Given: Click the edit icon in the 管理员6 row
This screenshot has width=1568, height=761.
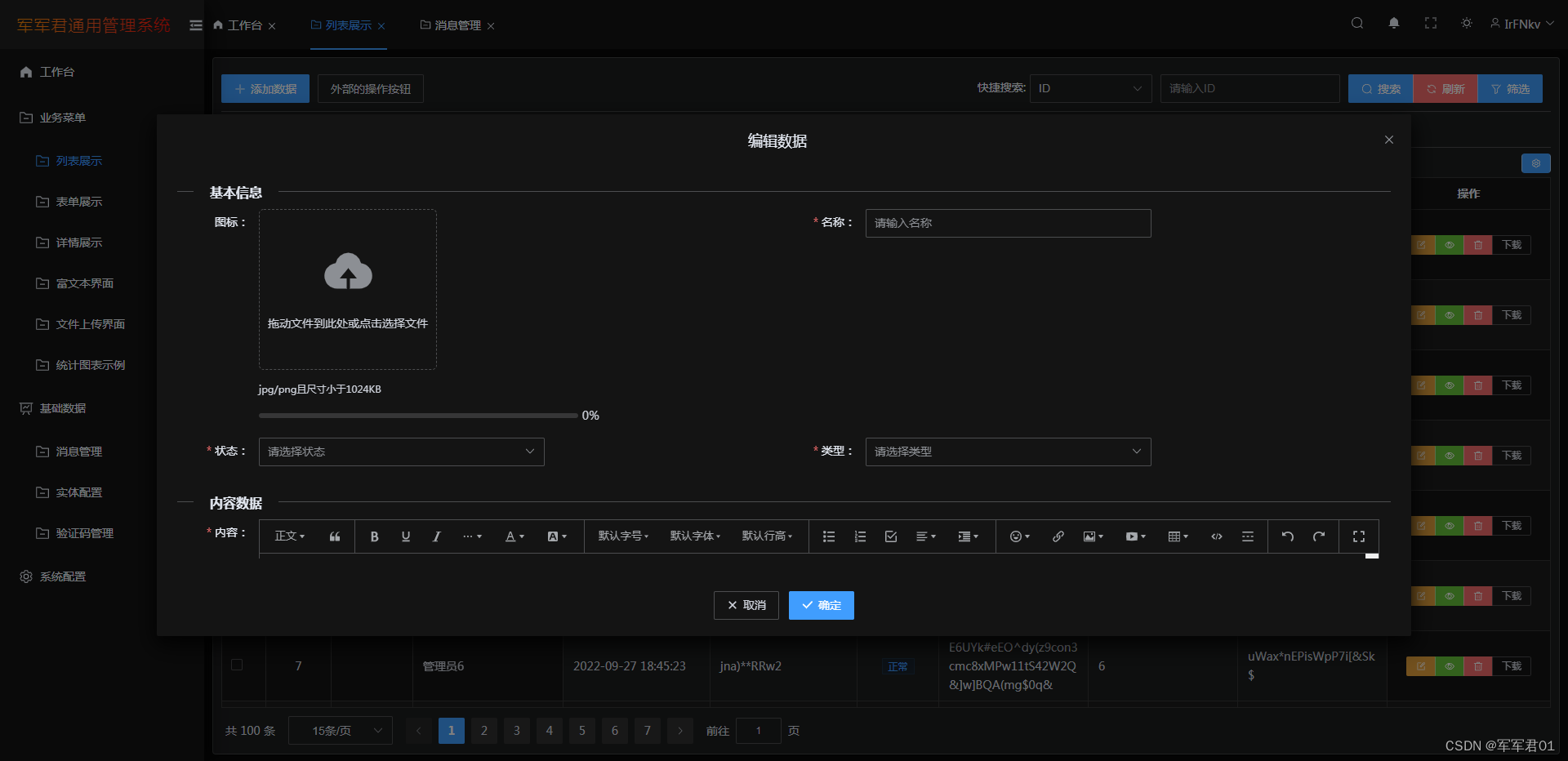Looking at the screenshot, I should pos(1421,666).
